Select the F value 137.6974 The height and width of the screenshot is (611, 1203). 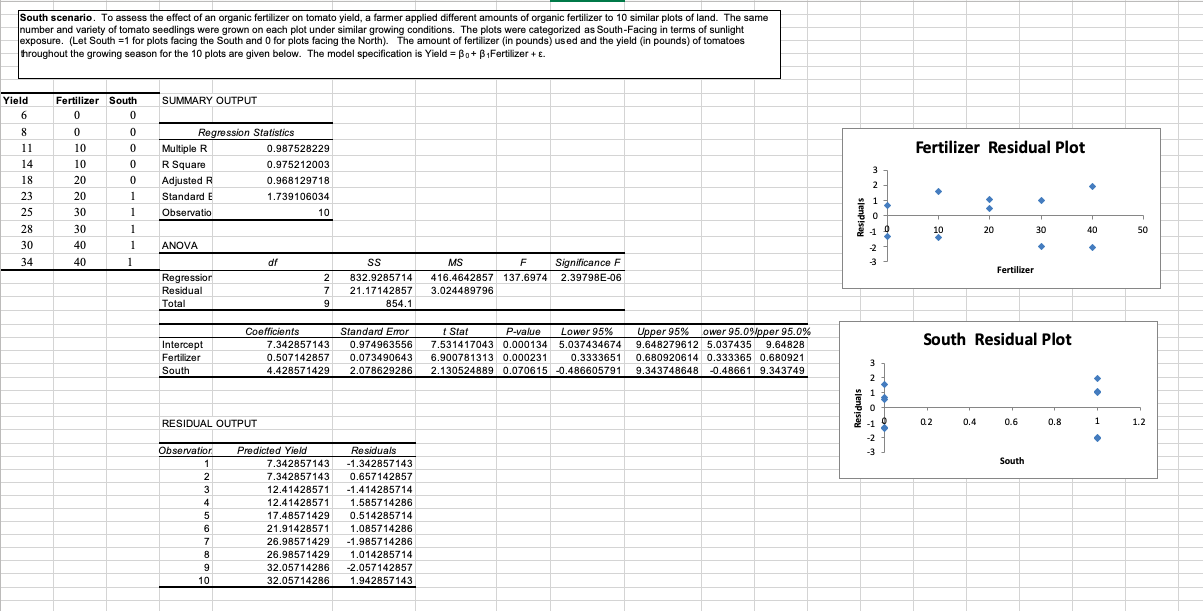click(x=525, y=277)
